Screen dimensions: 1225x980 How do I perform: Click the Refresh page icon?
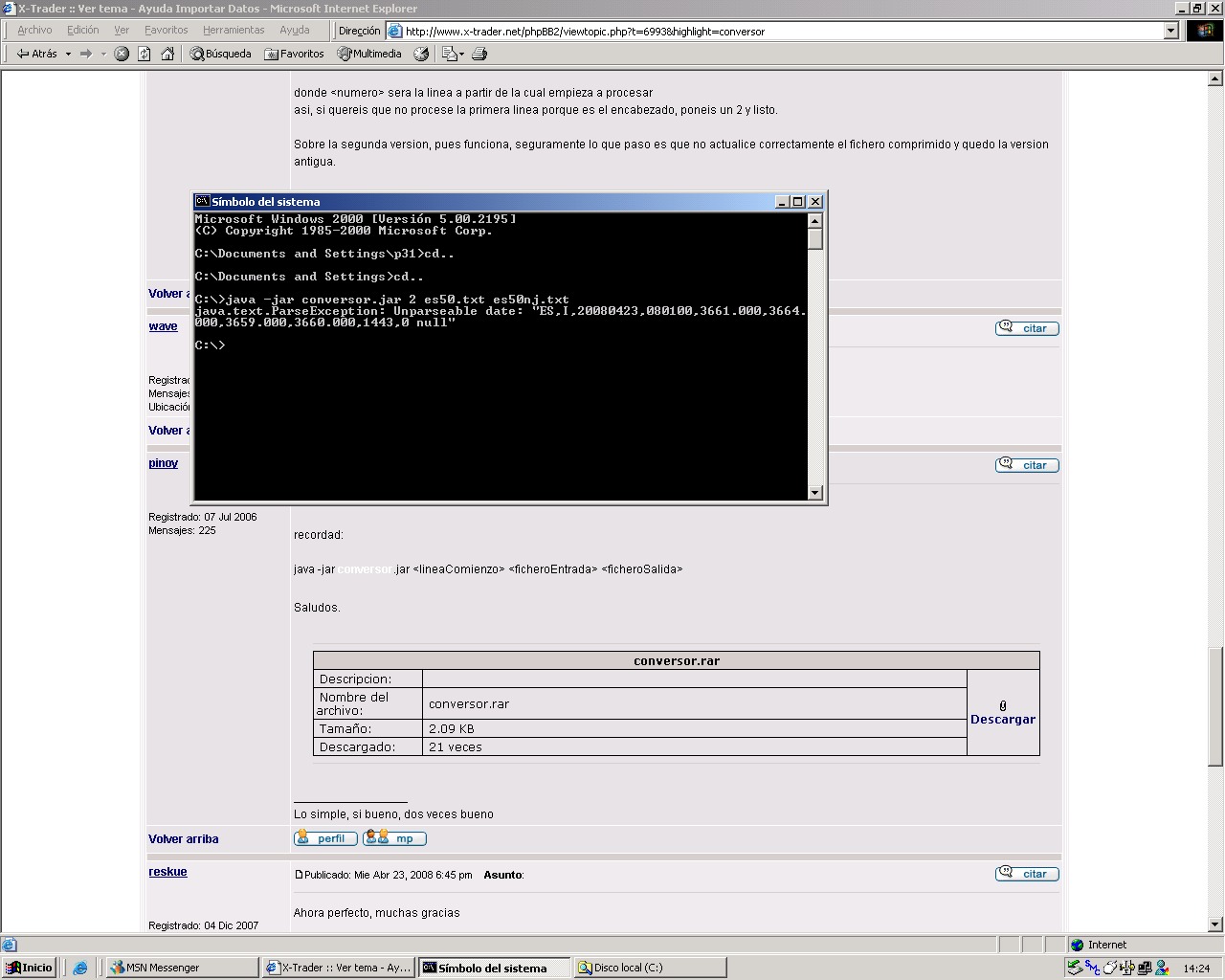(x=145, y=55)
